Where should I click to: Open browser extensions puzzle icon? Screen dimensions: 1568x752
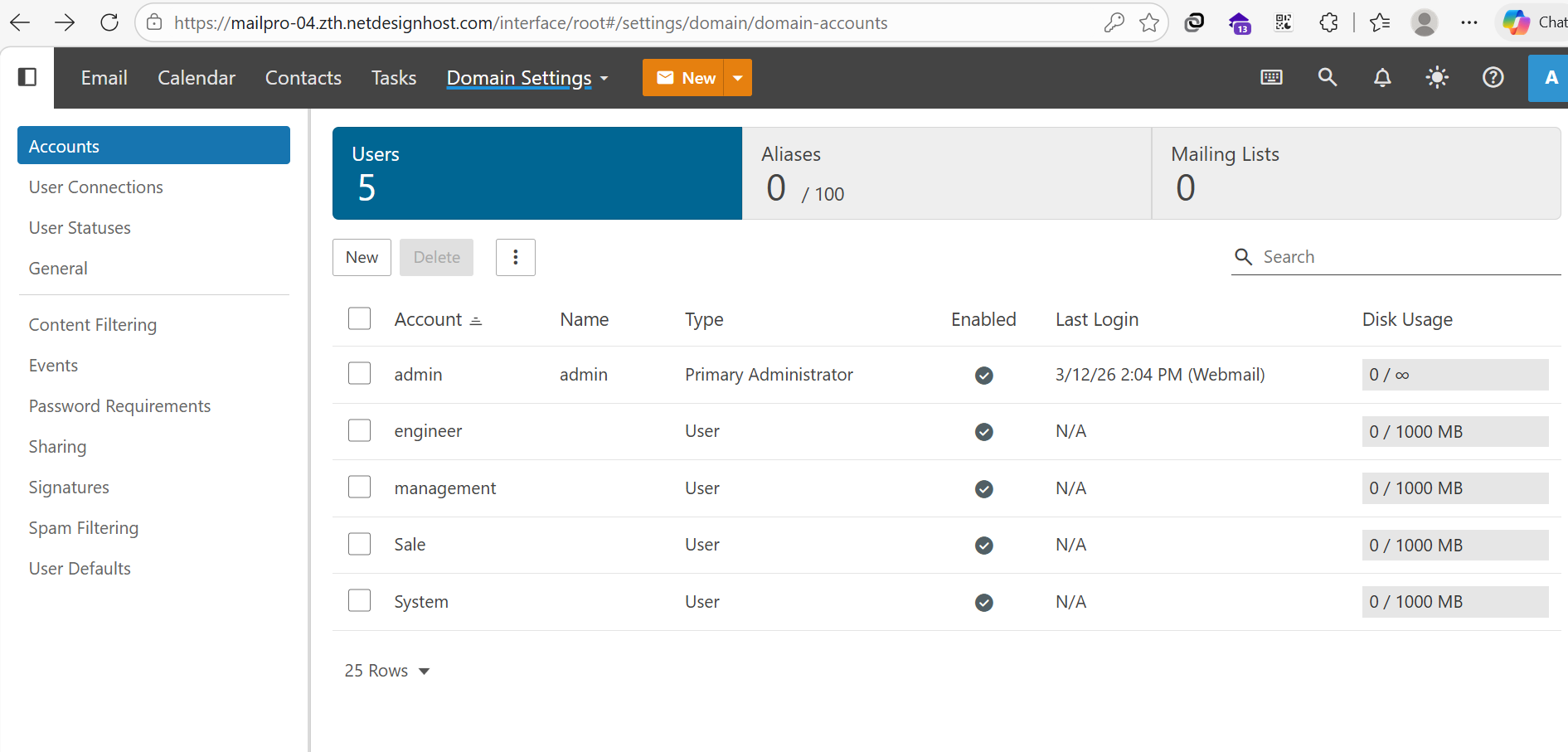coord(1328,22)
